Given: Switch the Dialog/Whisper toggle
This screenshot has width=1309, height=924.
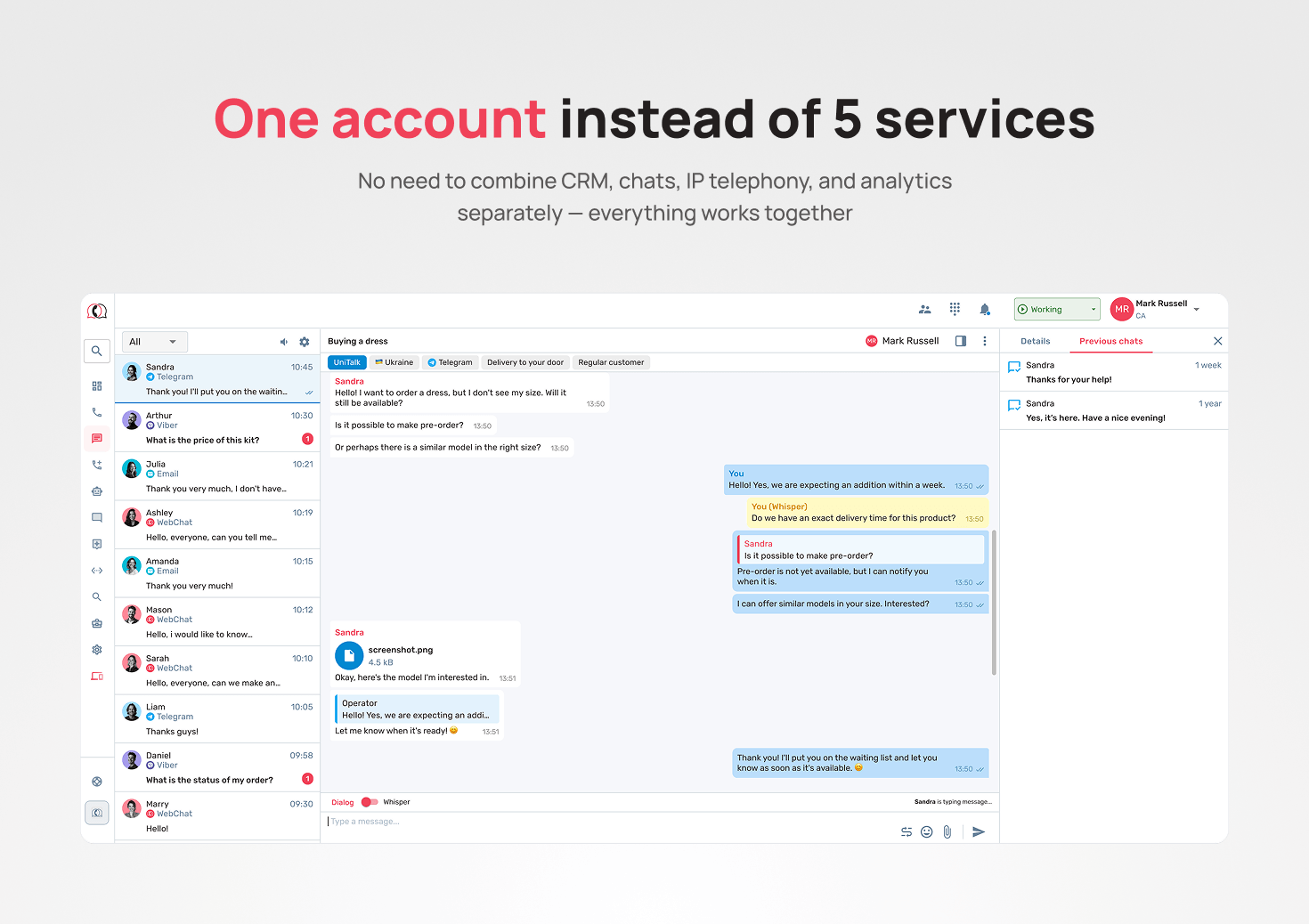Looking at the screenshot, I should click(370, 802).
